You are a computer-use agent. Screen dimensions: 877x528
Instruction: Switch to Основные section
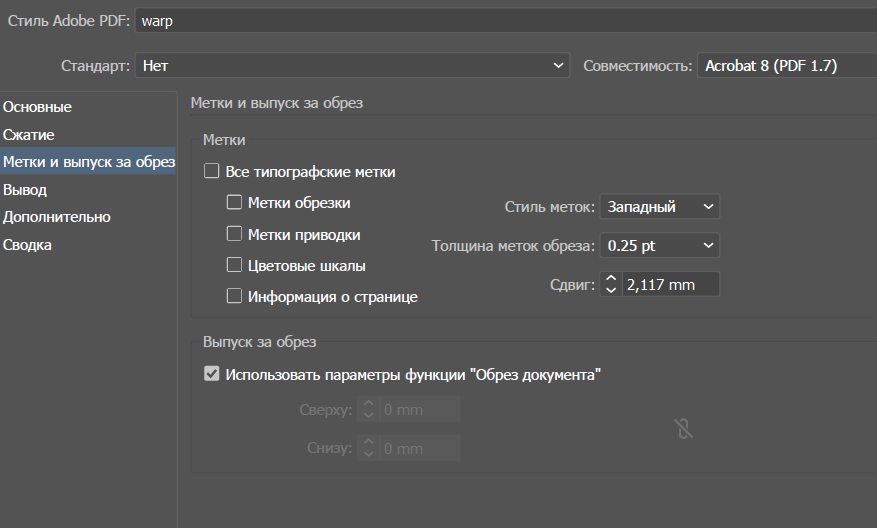[38, 107]
